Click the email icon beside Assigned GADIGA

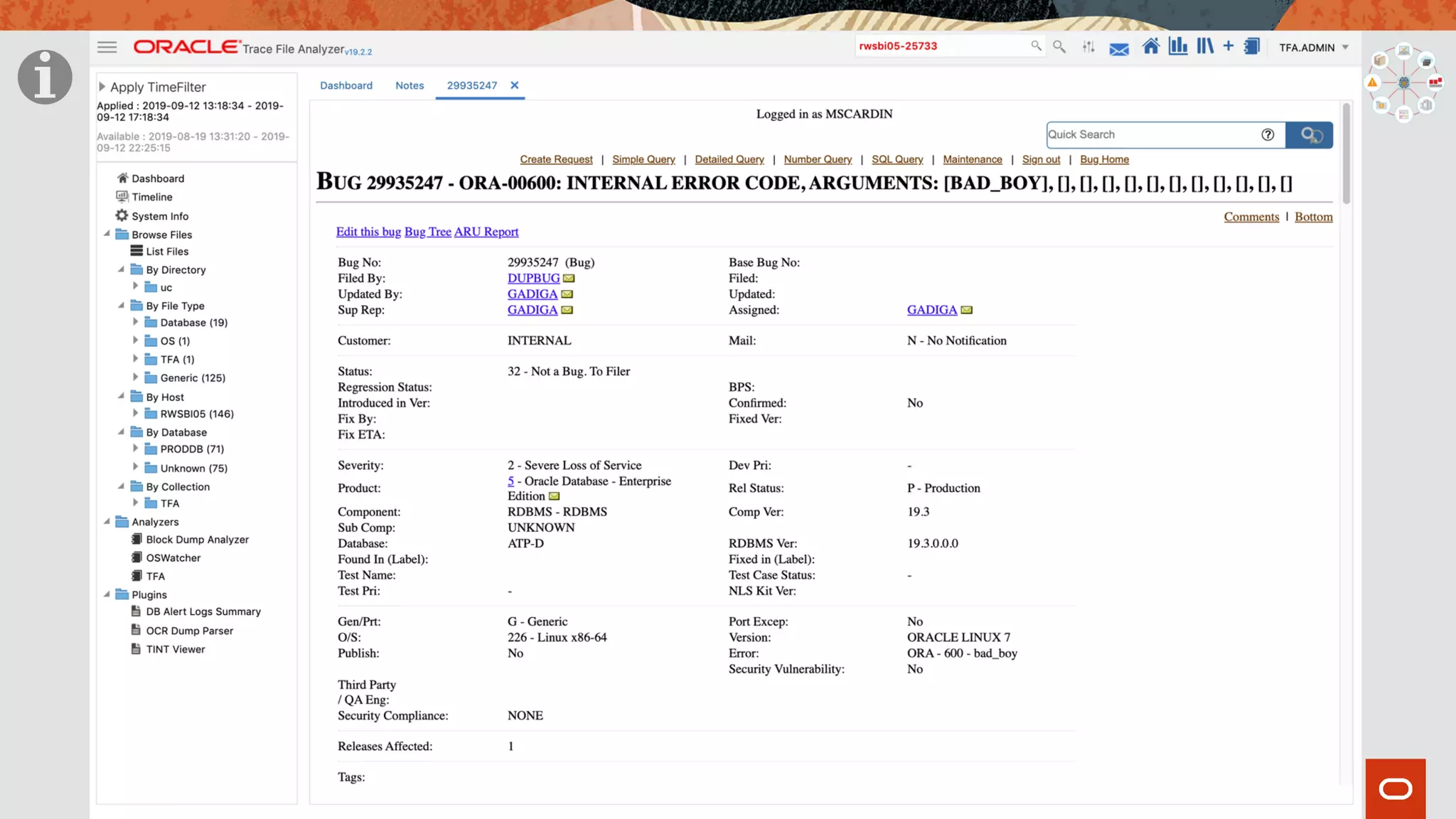[x=966, y=310]
